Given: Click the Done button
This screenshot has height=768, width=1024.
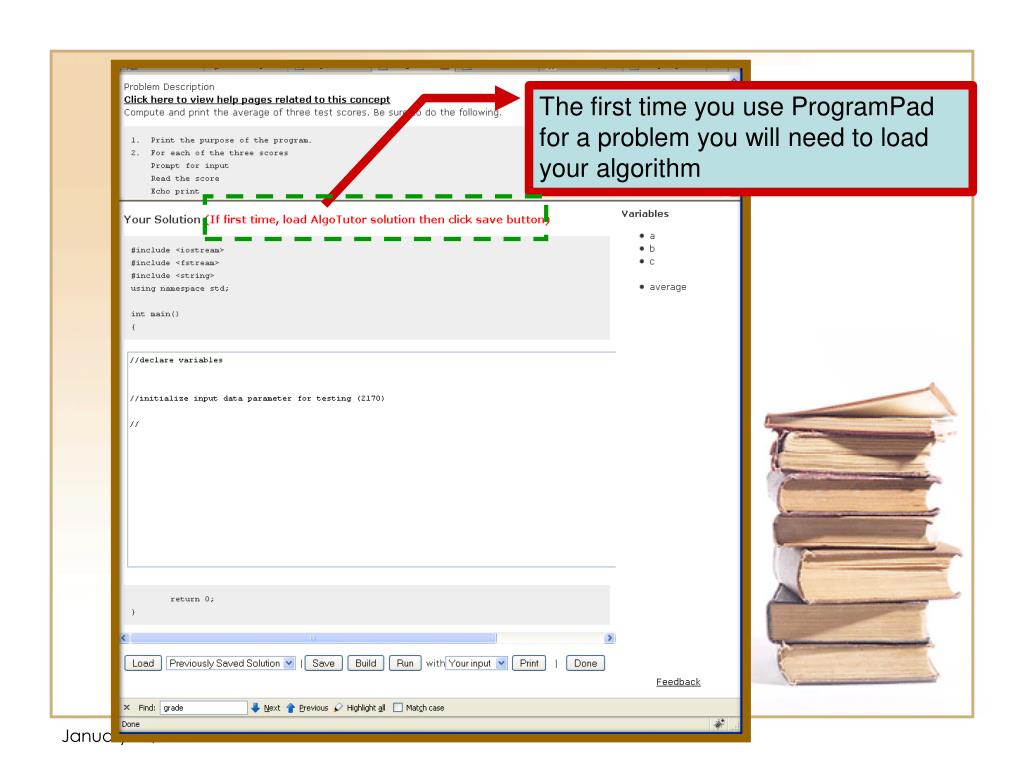Looking at the screenshot, I should (585, 663).
